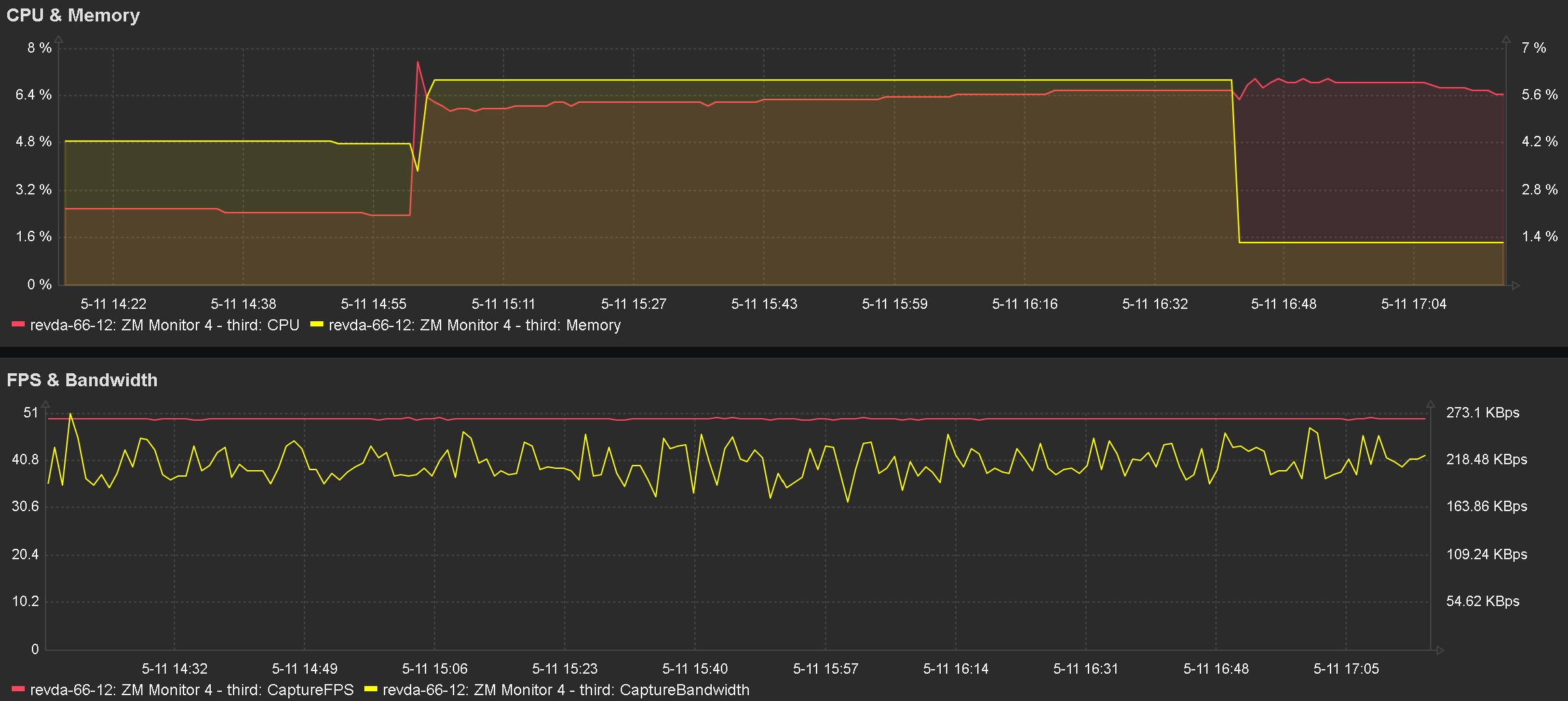
Task: Click the 3.2 % left axis label
Action: [33, 190]
